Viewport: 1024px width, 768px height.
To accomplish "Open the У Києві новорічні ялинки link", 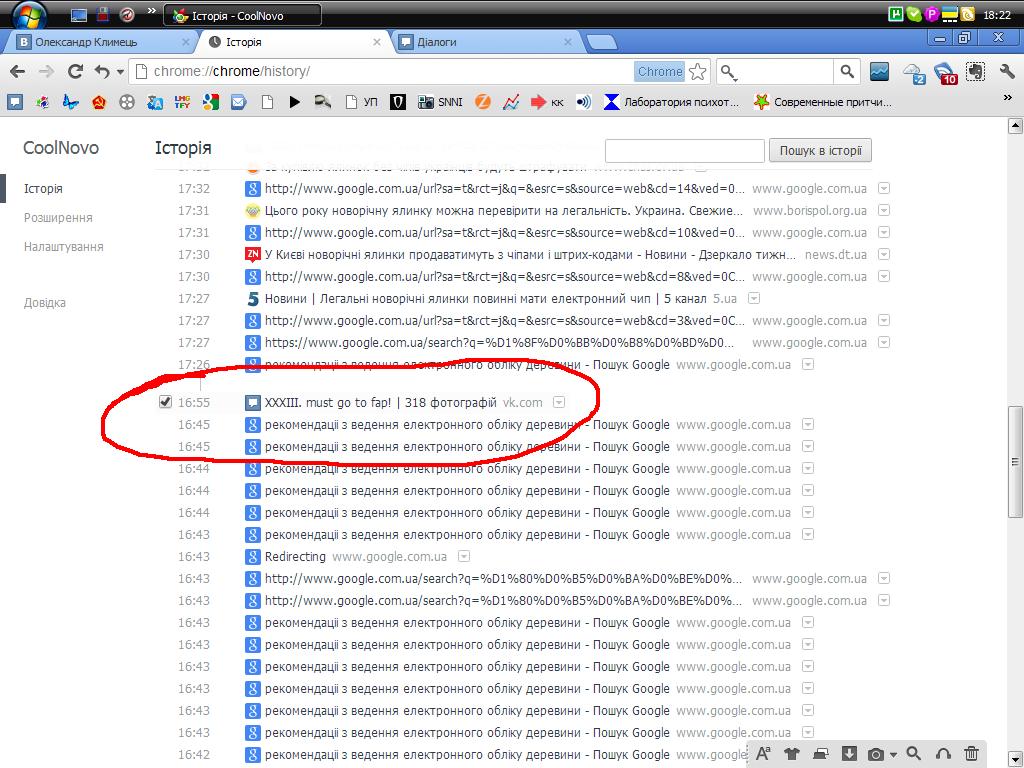I will tap(530, 254).
